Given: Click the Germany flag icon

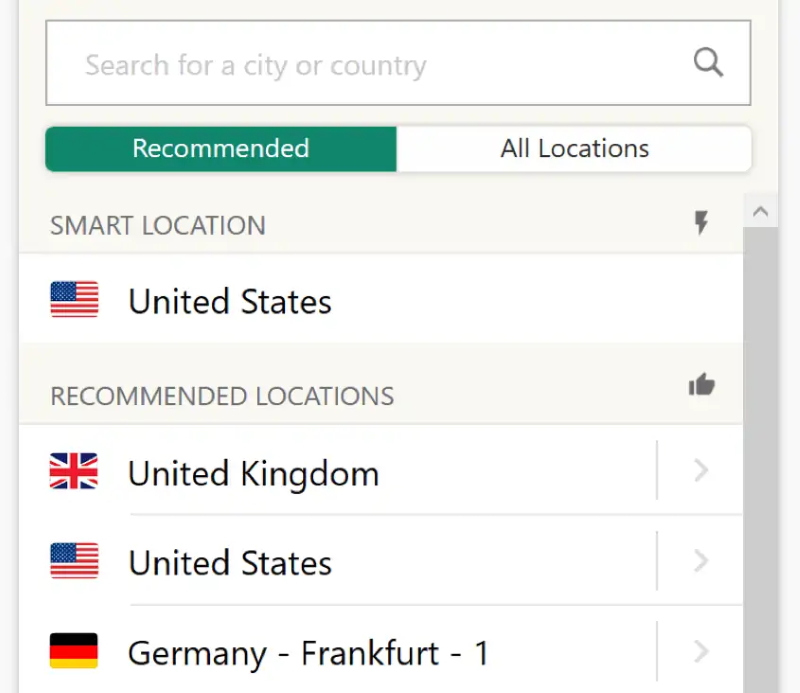Looking at the screenshot, I should [74, 651].
